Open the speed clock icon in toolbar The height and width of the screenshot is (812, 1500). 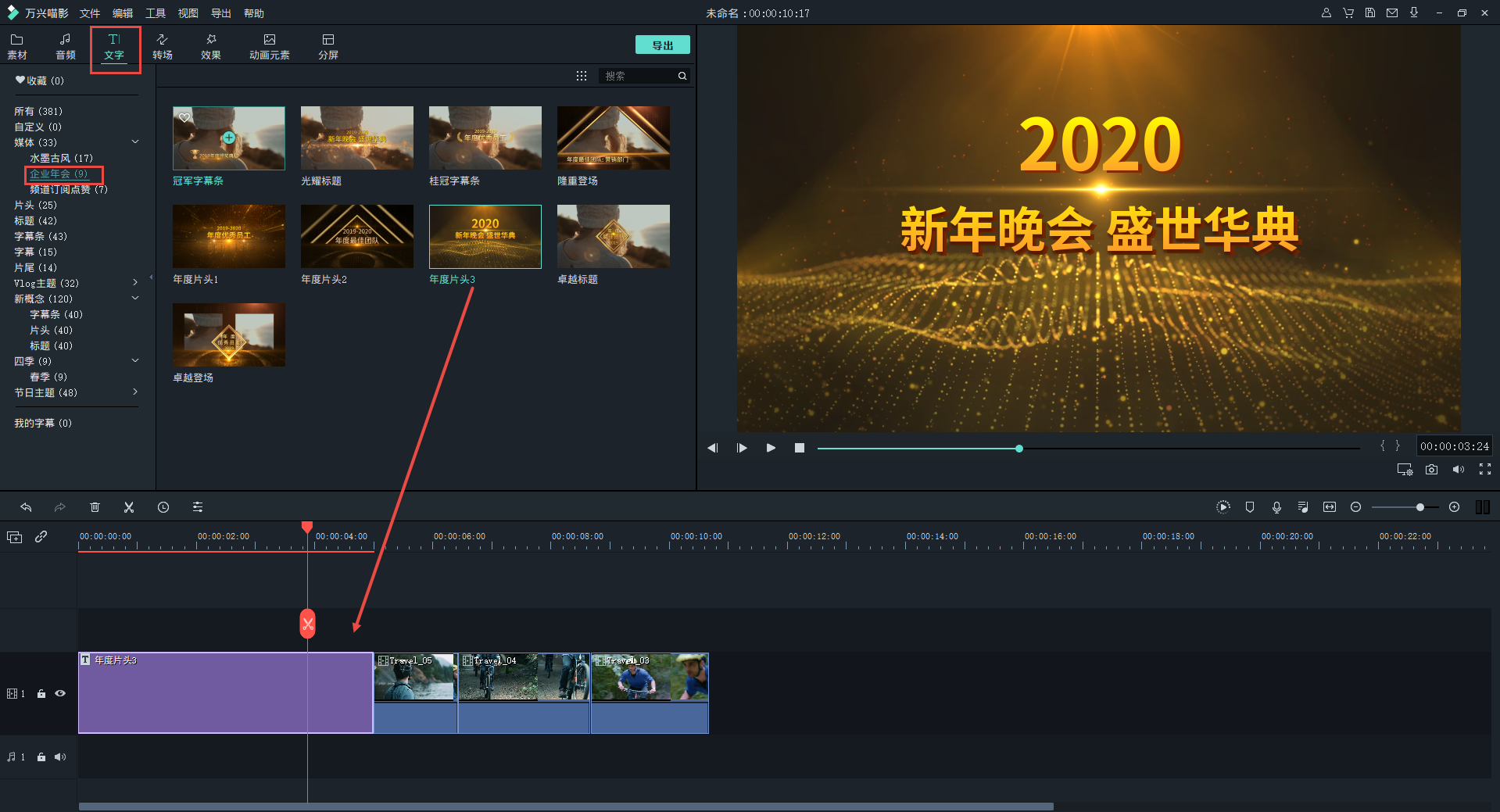[x=163, y=507]
